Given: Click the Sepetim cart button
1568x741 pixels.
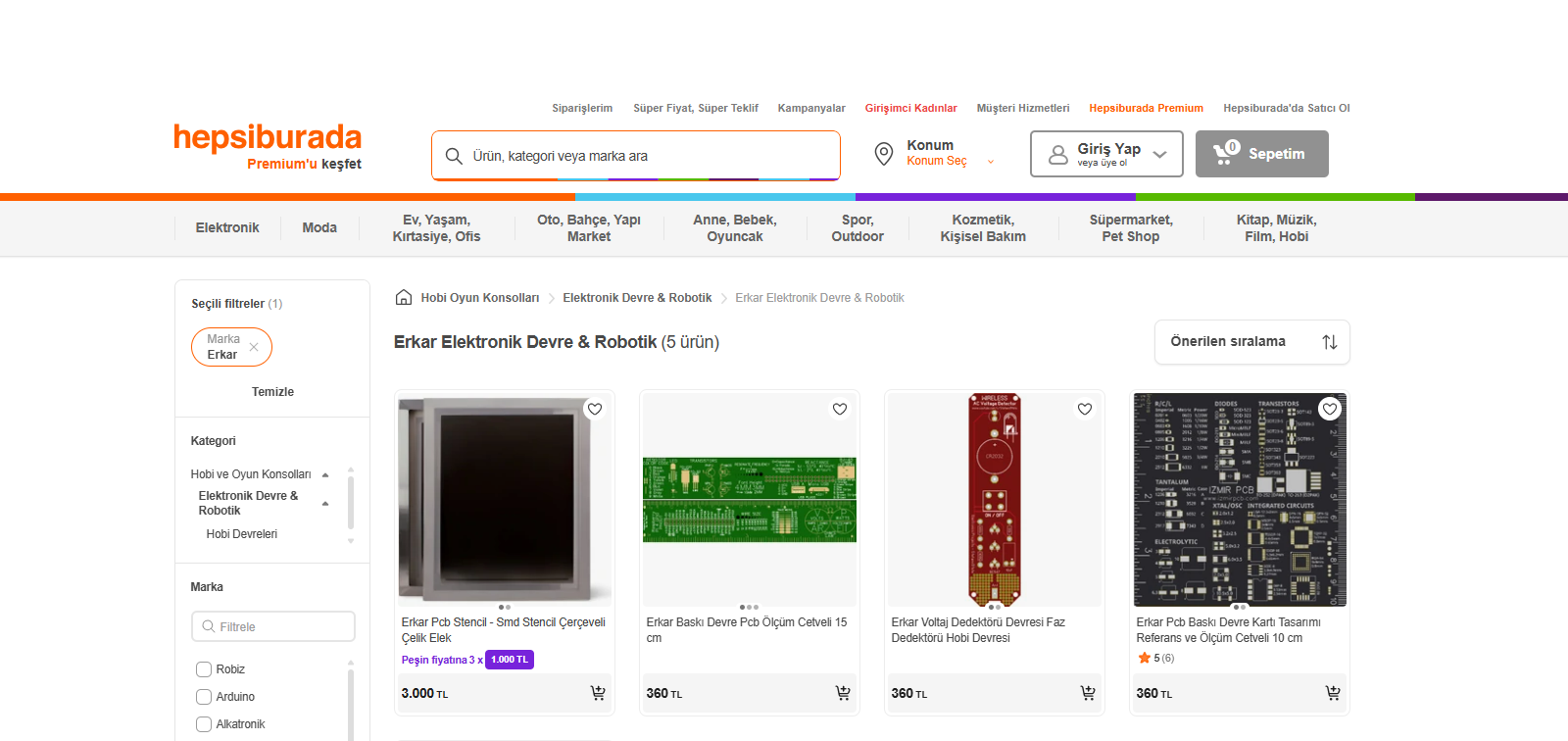Looking at the screenshot, I should click(1262, 154).
